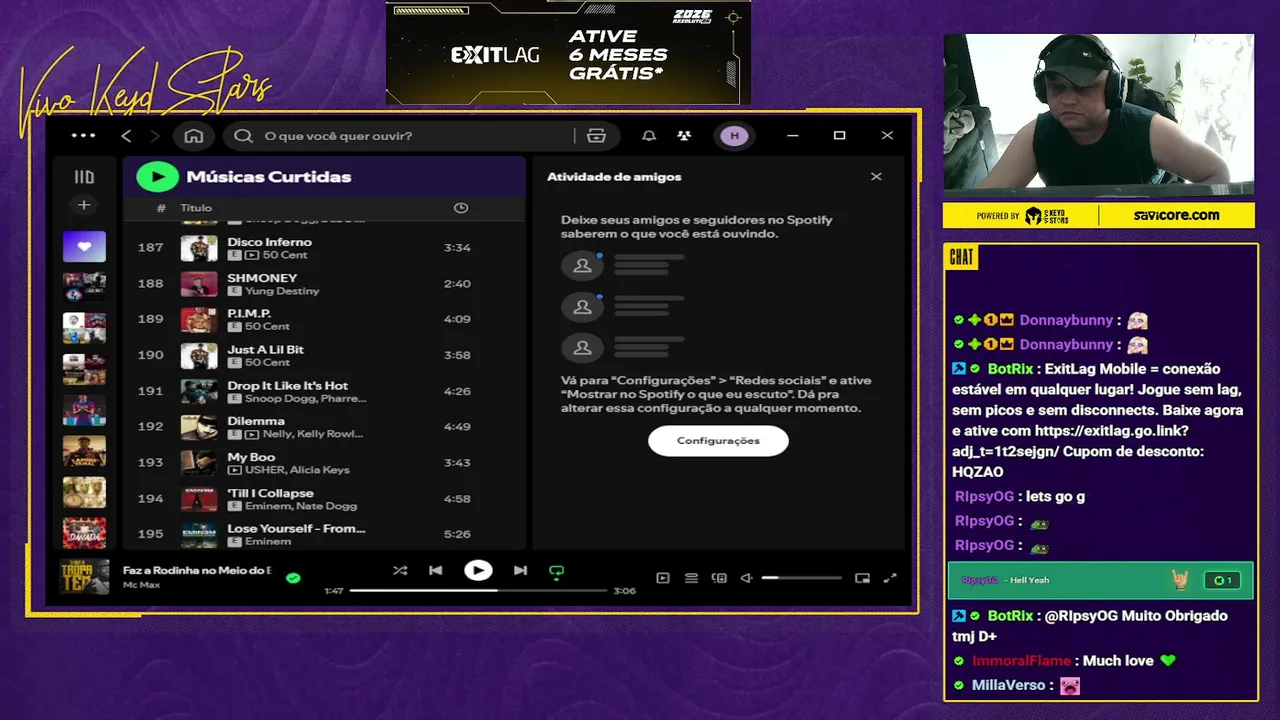Open Spotify Home
This screenshot has height=720, width=1280.
[x=194, y=136]
